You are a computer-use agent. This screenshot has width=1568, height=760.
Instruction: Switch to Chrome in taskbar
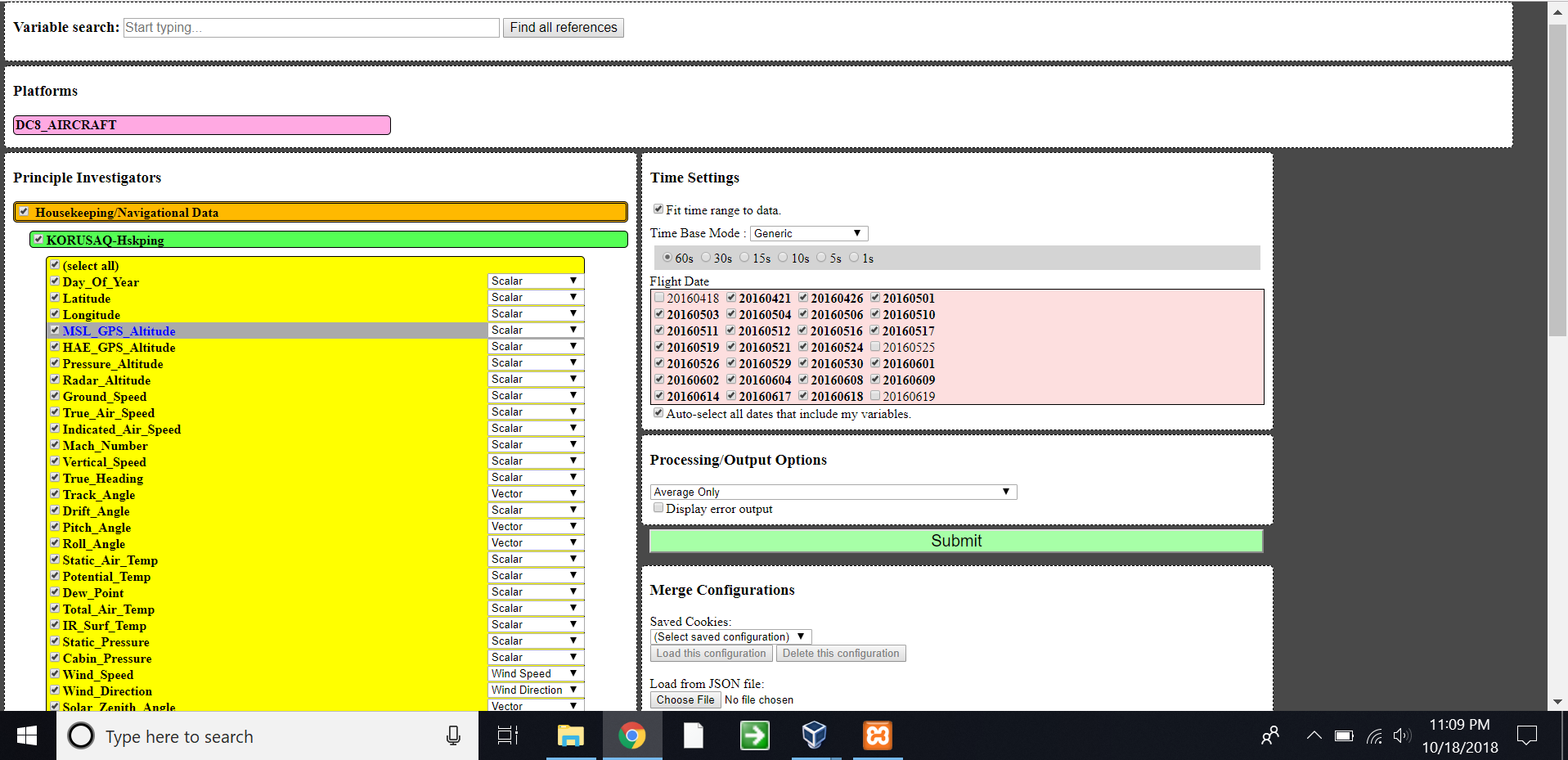tap(632, 735)
